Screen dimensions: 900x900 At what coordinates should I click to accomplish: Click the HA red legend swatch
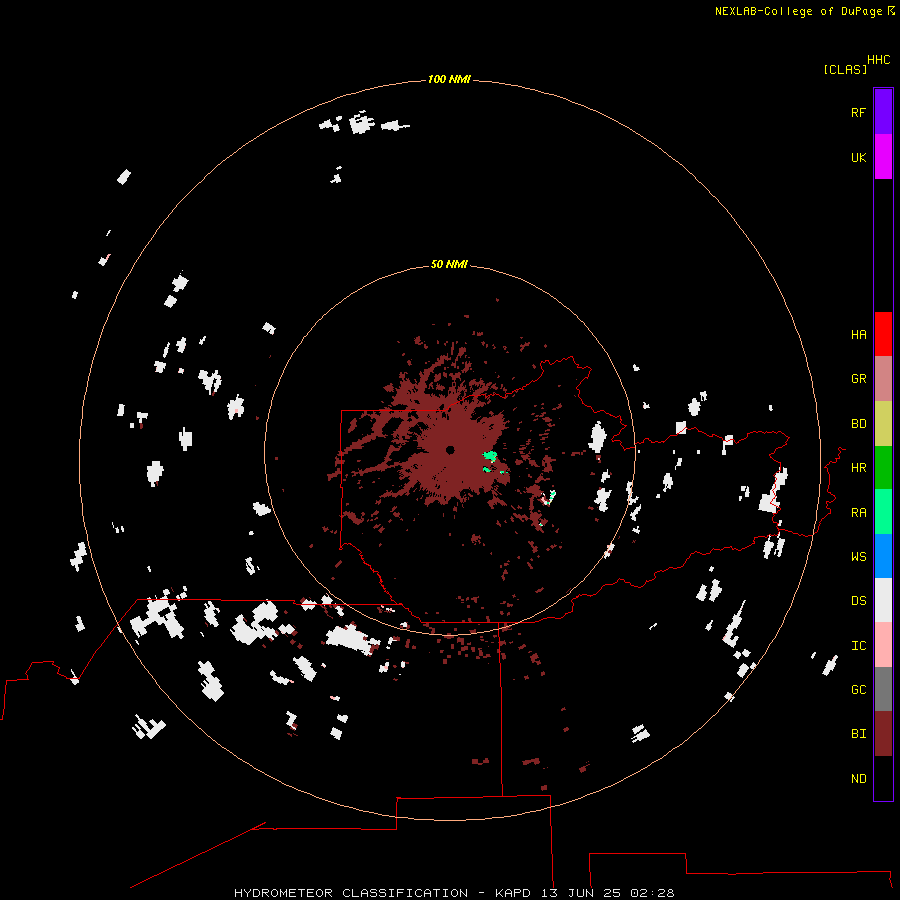click(x=883, y=334)
